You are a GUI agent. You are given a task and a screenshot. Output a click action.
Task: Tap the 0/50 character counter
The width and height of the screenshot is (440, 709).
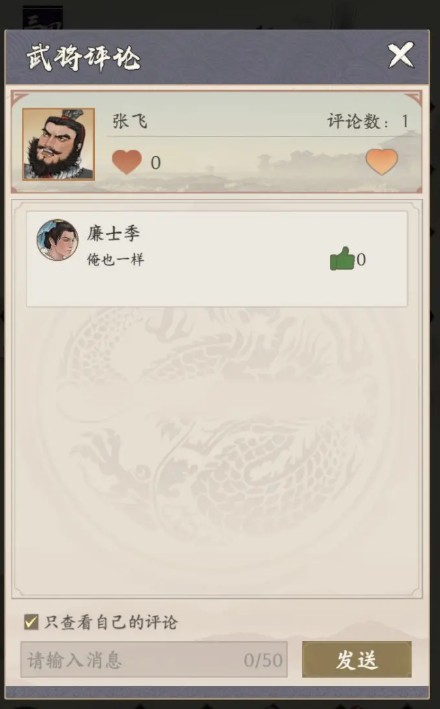click(263, 660)
